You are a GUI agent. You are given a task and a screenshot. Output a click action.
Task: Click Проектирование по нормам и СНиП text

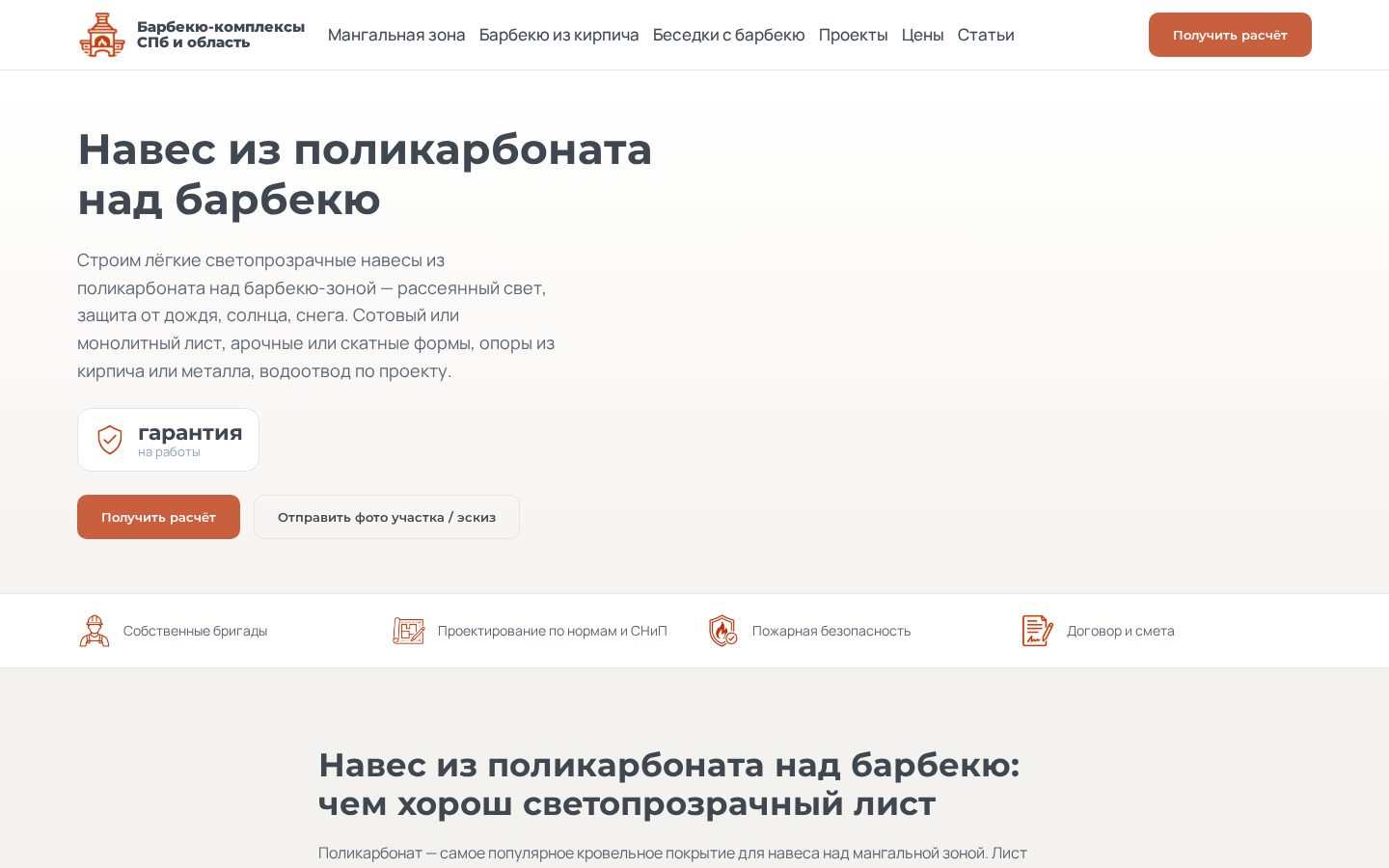[552, 631]
